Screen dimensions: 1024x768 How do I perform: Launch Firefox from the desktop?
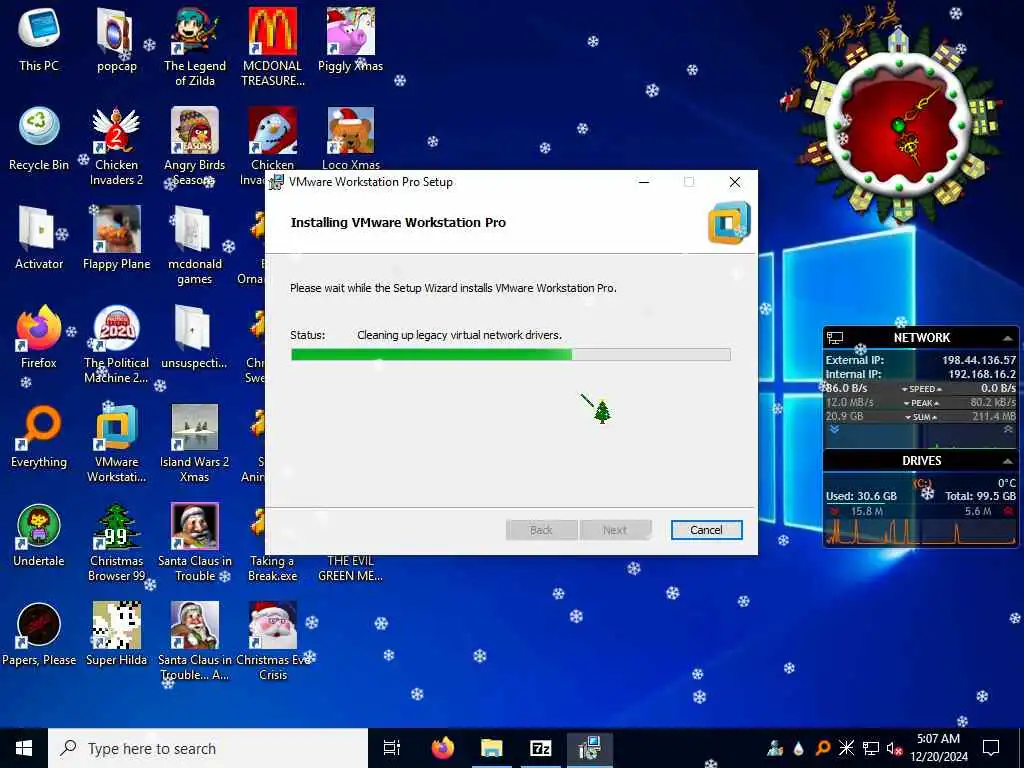[39, 337]
